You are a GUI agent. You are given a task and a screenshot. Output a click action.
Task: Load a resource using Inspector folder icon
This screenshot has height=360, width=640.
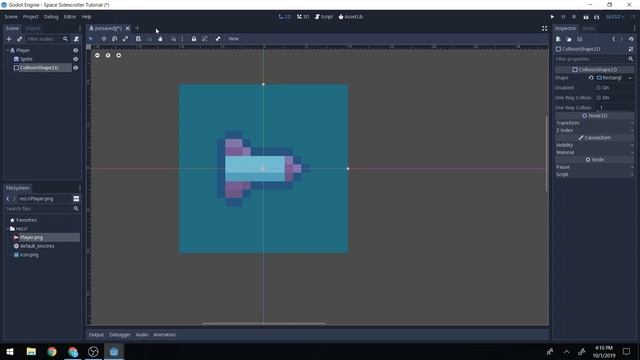tap(569, 39)
